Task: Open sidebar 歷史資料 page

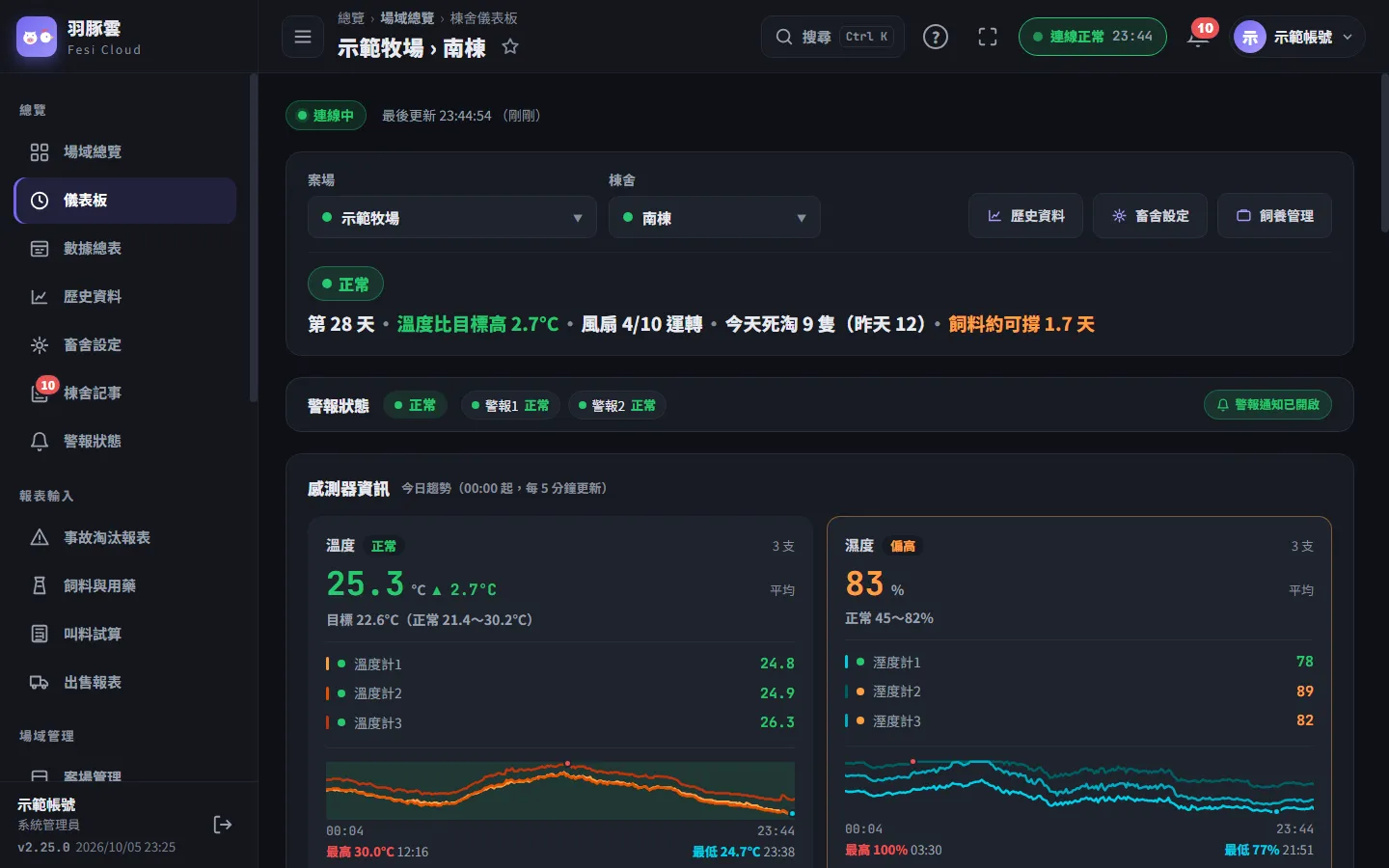Action: coord(125,297)
